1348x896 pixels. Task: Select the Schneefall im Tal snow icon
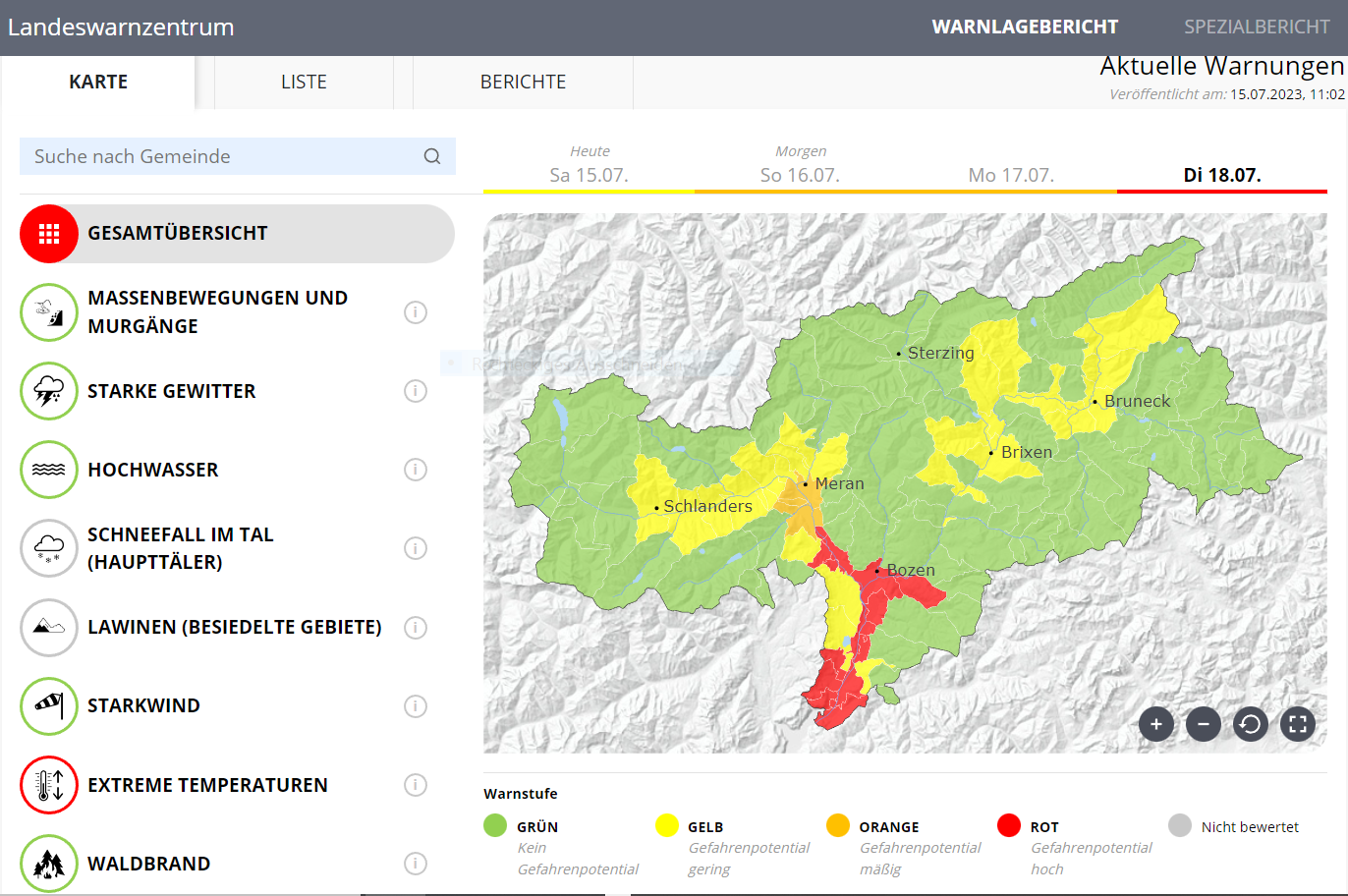click(x=49, y=548)
